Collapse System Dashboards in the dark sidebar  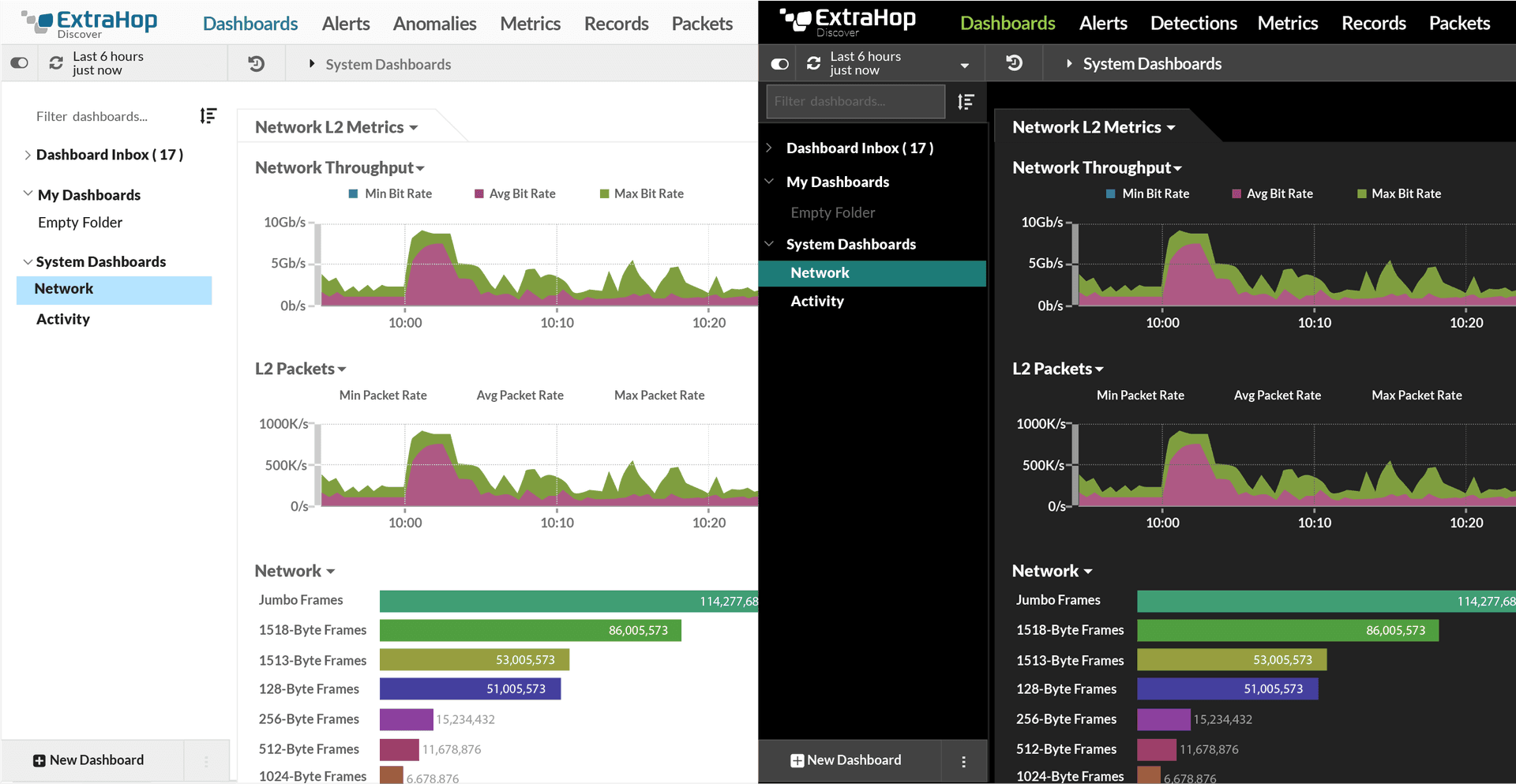[x=769, y=244]
